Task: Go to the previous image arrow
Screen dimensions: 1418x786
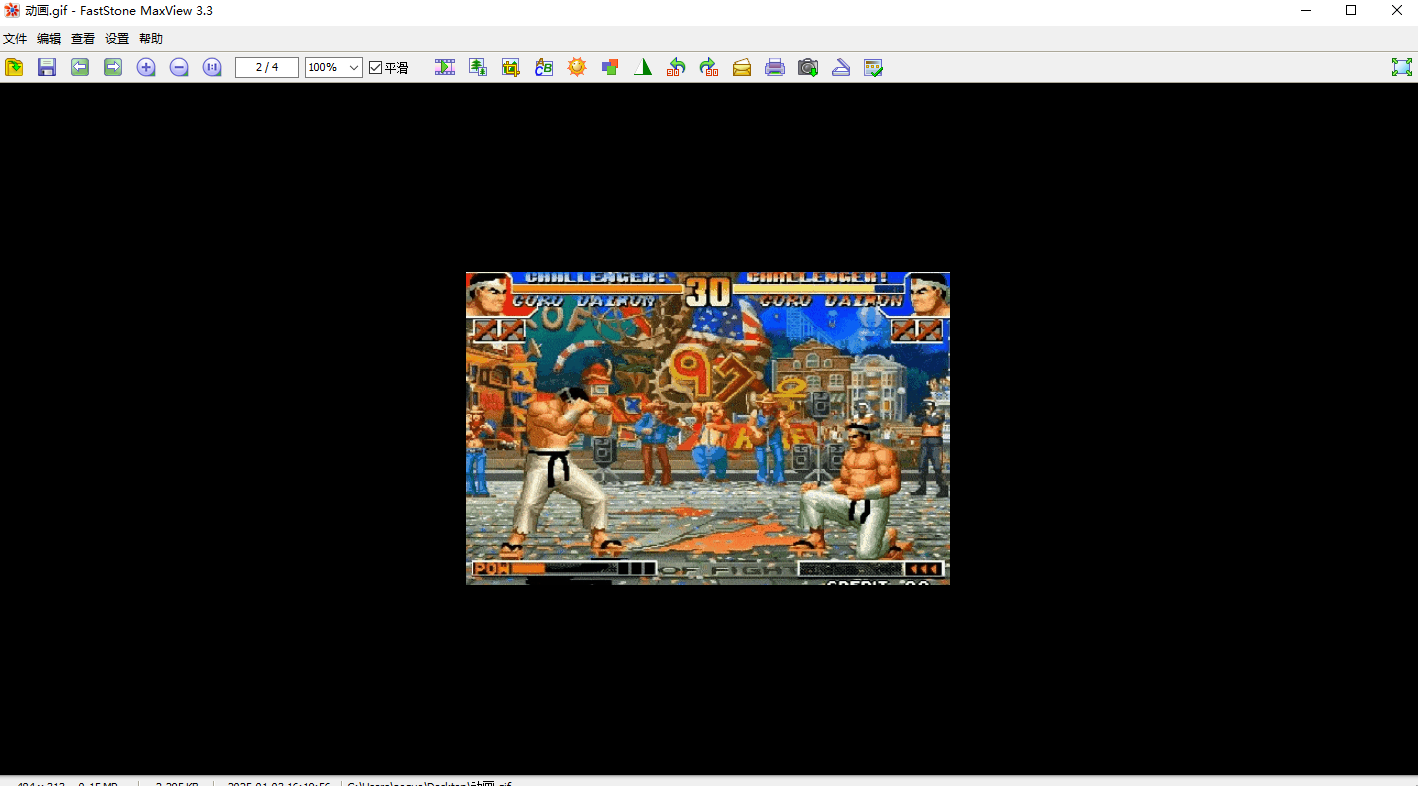Action: pos(80,67)
